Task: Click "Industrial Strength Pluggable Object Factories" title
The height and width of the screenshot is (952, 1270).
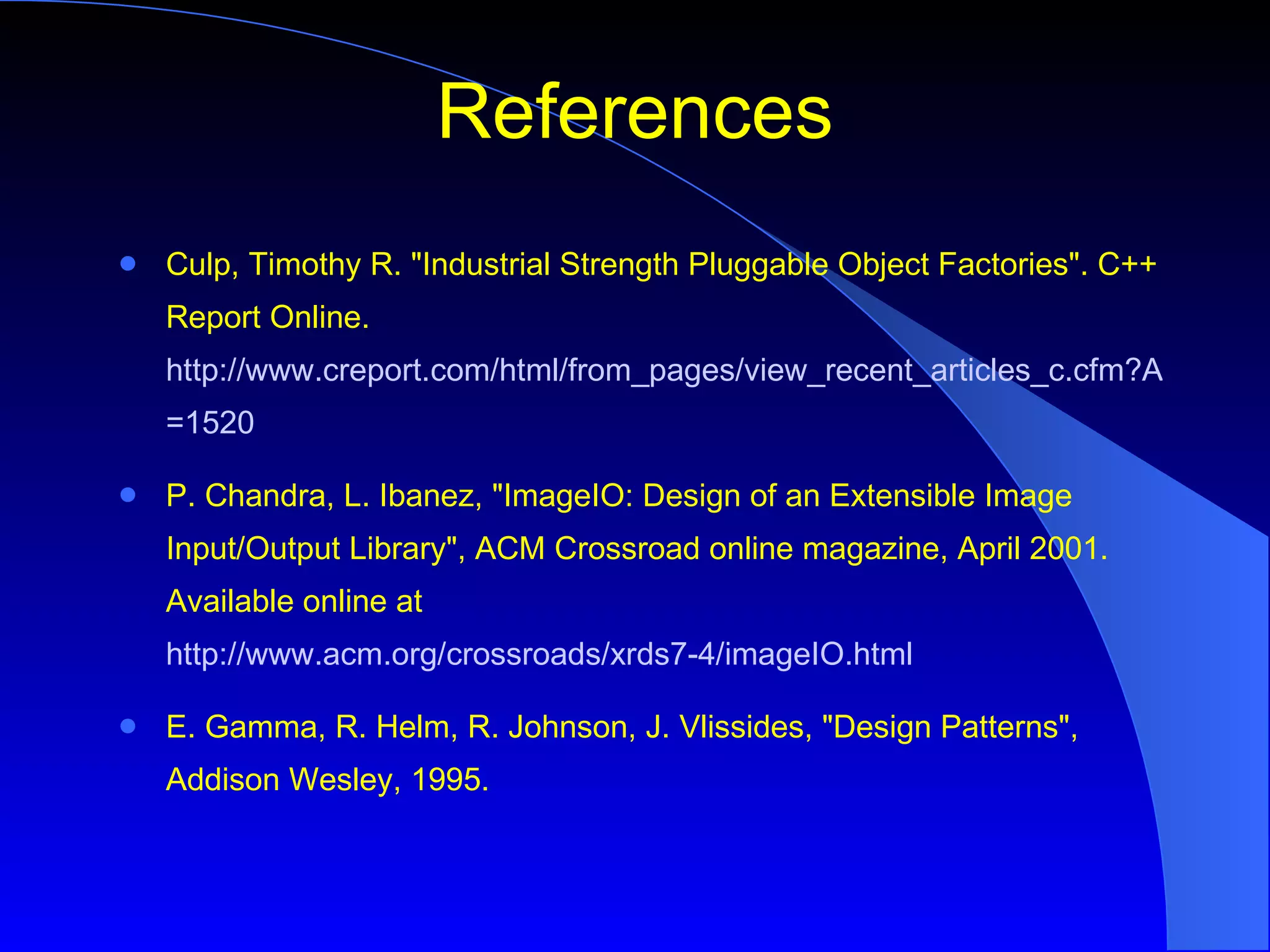Action: [x=747, y=265]
